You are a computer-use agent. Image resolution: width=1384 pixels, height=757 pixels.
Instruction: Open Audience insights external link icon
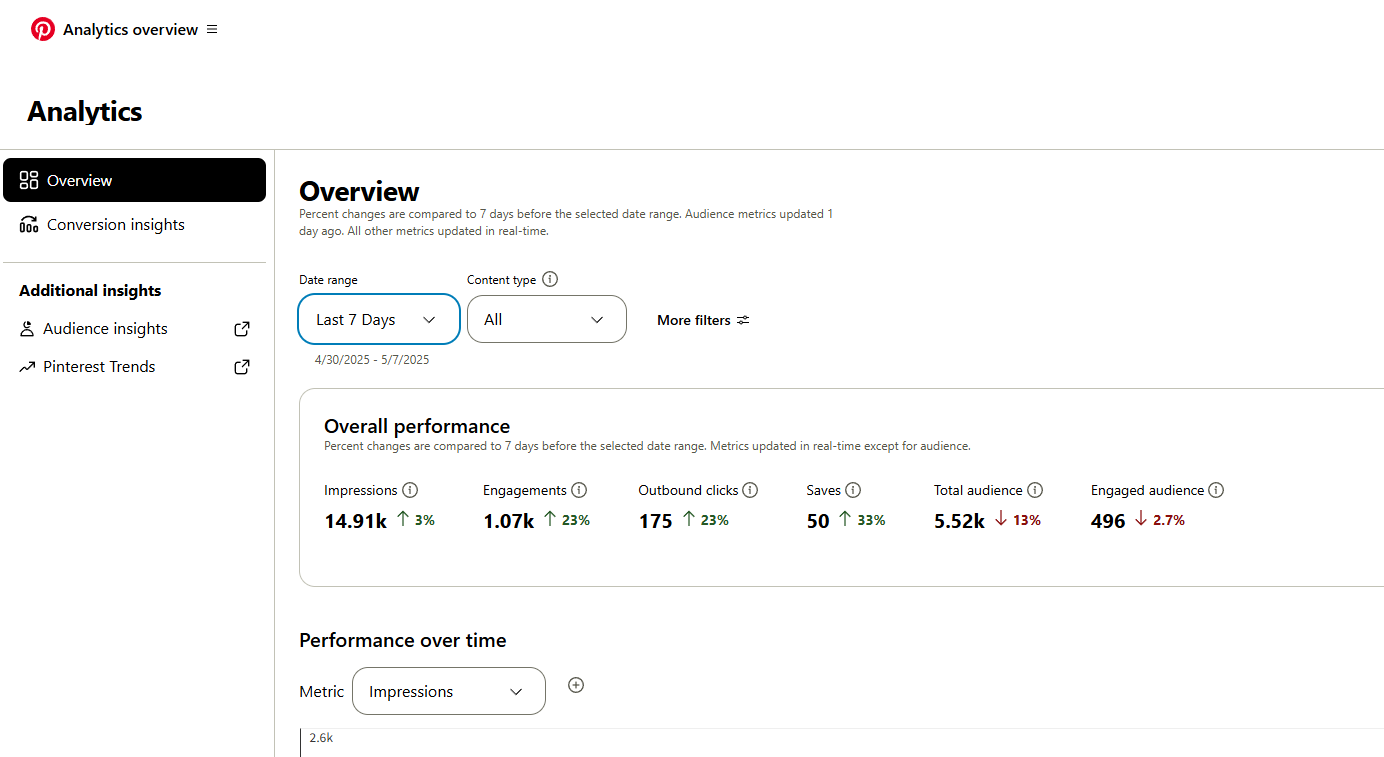pos(242,329)
